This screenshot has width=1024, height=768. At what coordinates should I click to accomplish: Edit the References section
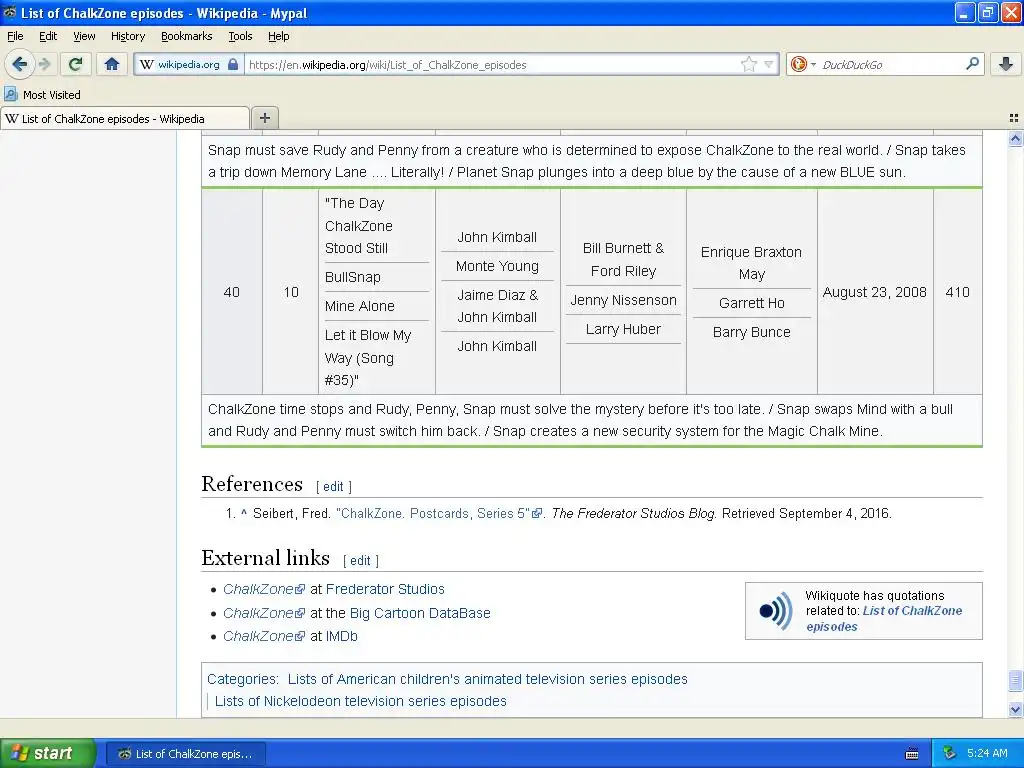click(333, 487)
